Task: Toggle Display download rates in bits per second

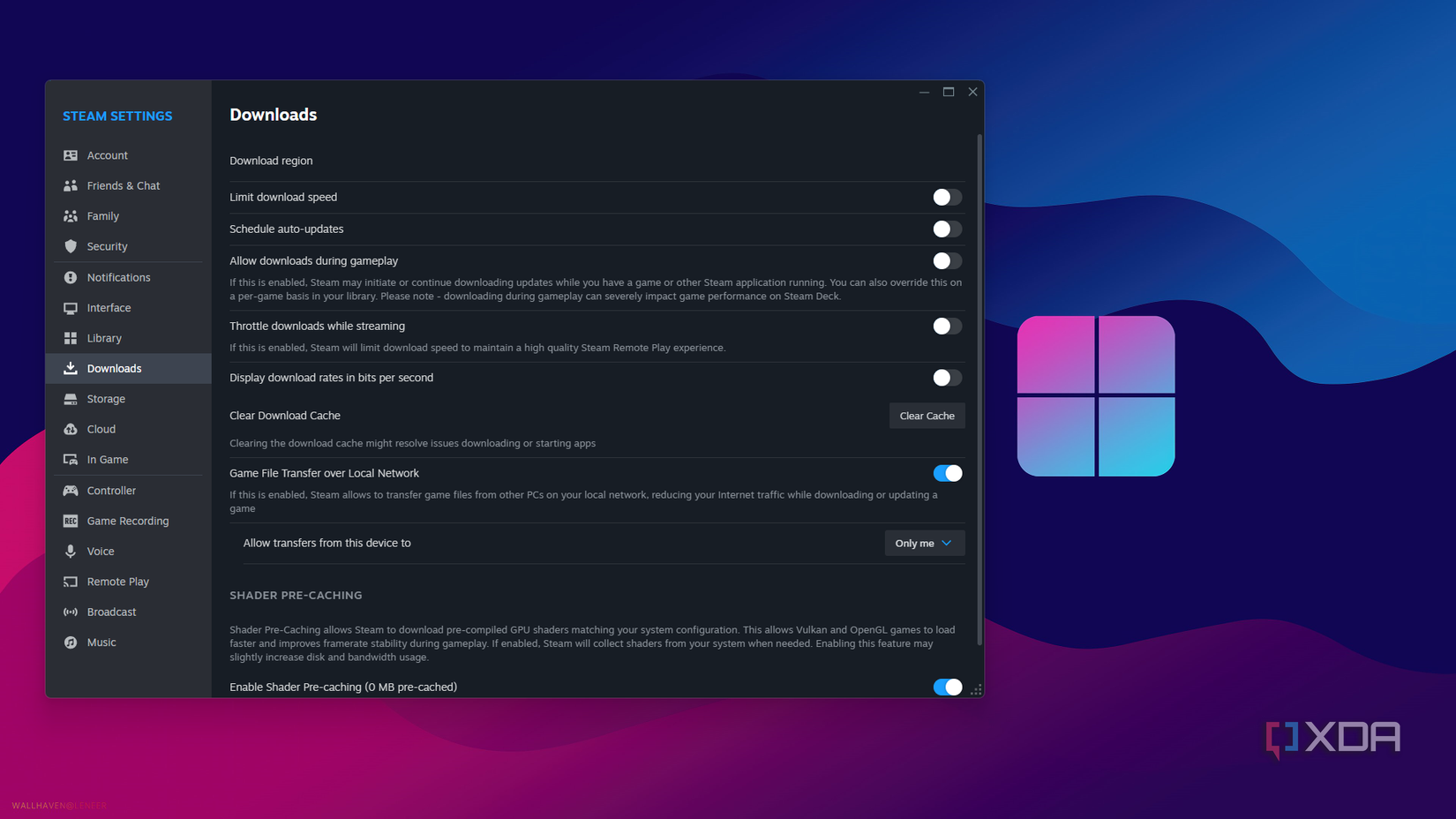Action: [x=948, y=378]
